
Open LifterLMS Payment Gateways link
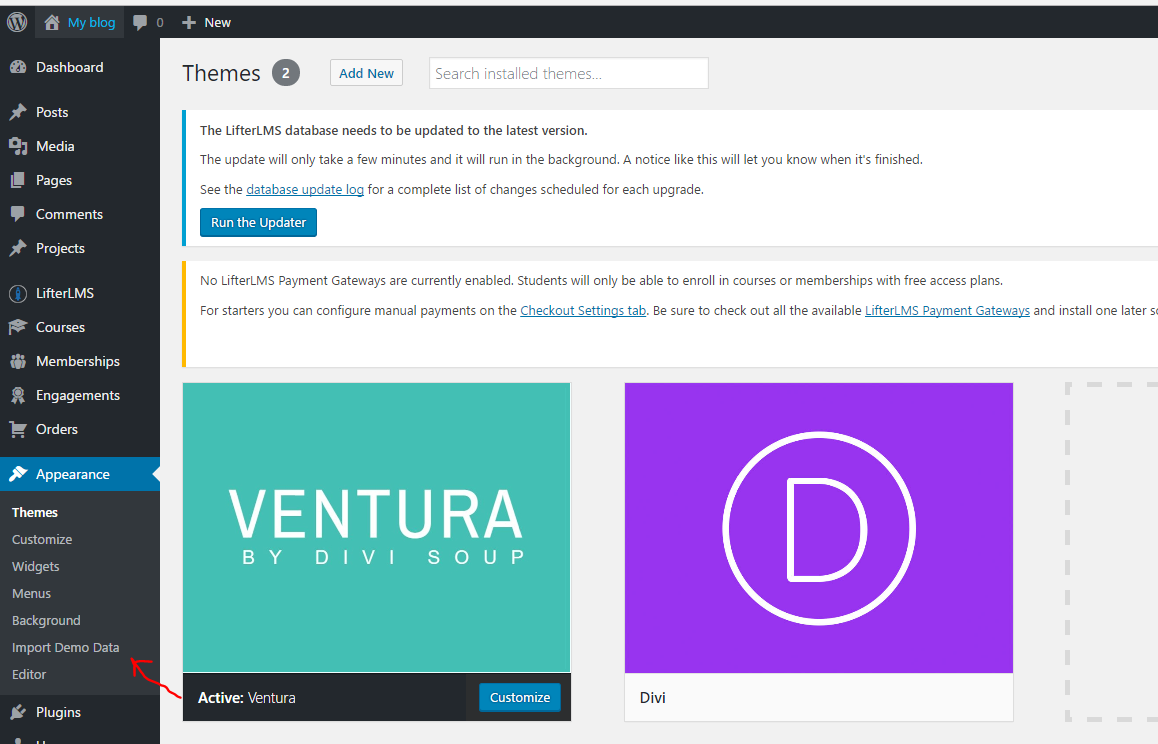coord(948,310)
